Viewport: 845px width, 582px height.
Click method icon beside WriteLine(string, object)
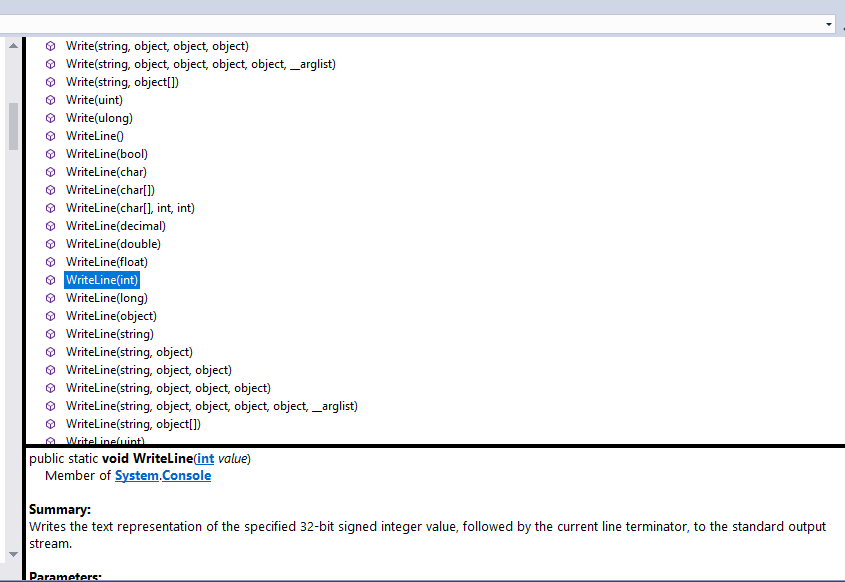tap(51, 352)
